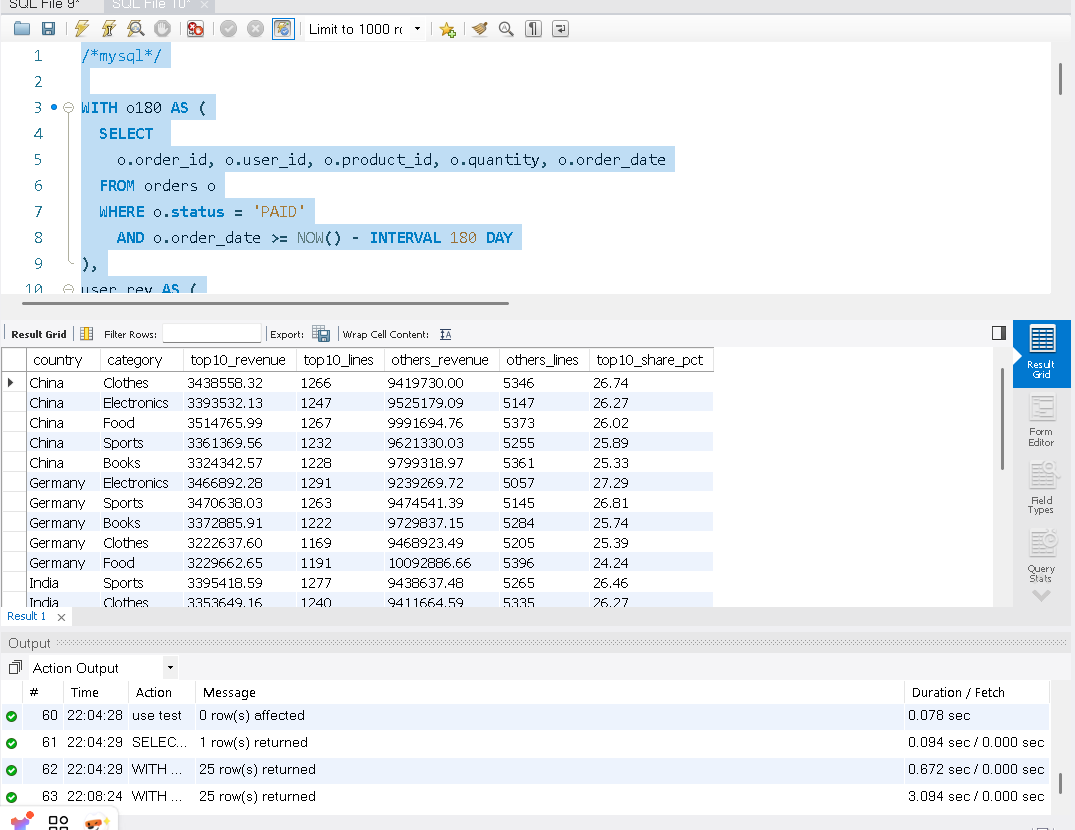This screenshot has width=1075, height=830.
Task: Click the editor horizontal scrollbar
Action: [x=265, y=302]
